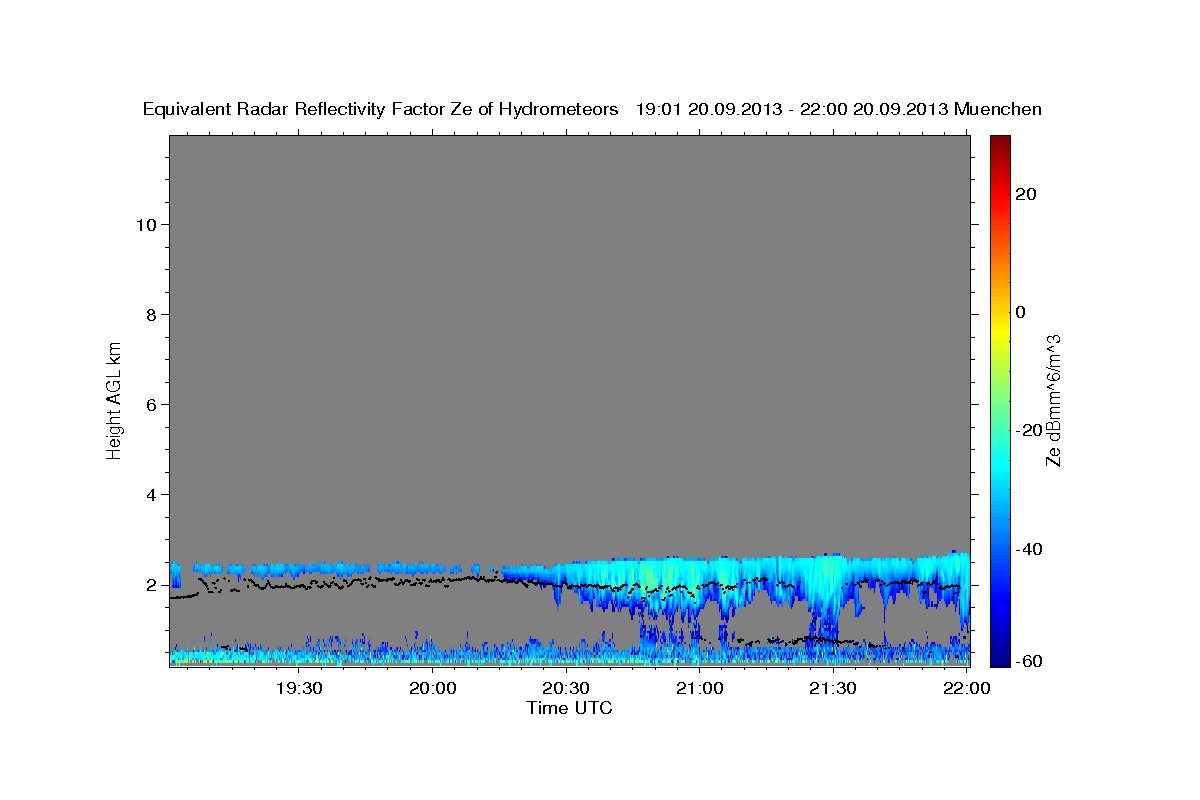The height and width of the screenshot is (800, 1200).
Task: Click the '20:30' time tick label
Action: 566,688
